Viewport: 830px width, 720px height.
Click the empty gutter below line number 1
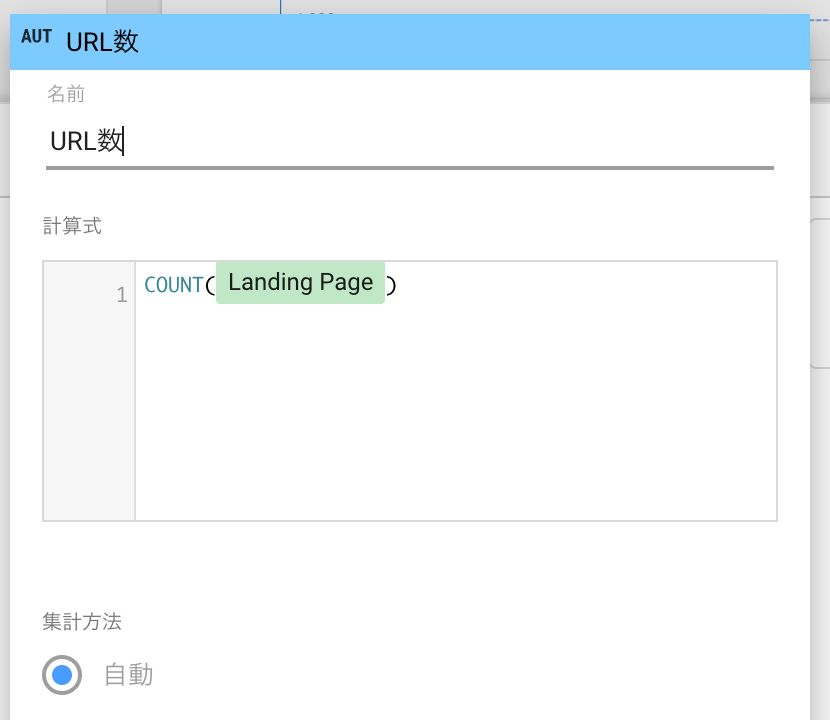click(x=89, y=420)
